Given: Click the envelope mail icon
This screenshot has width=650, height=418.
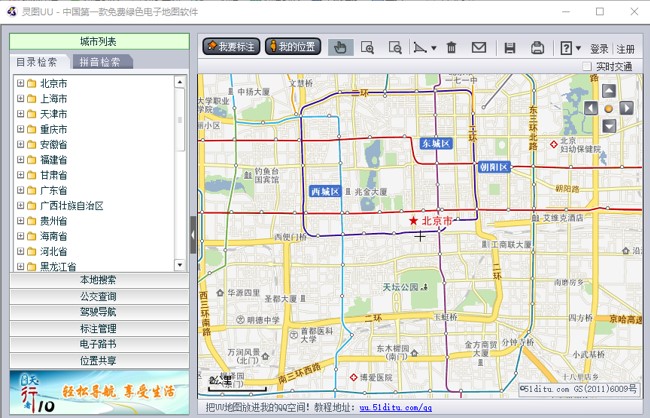Looking at the screenshot, I should (479, 47).
